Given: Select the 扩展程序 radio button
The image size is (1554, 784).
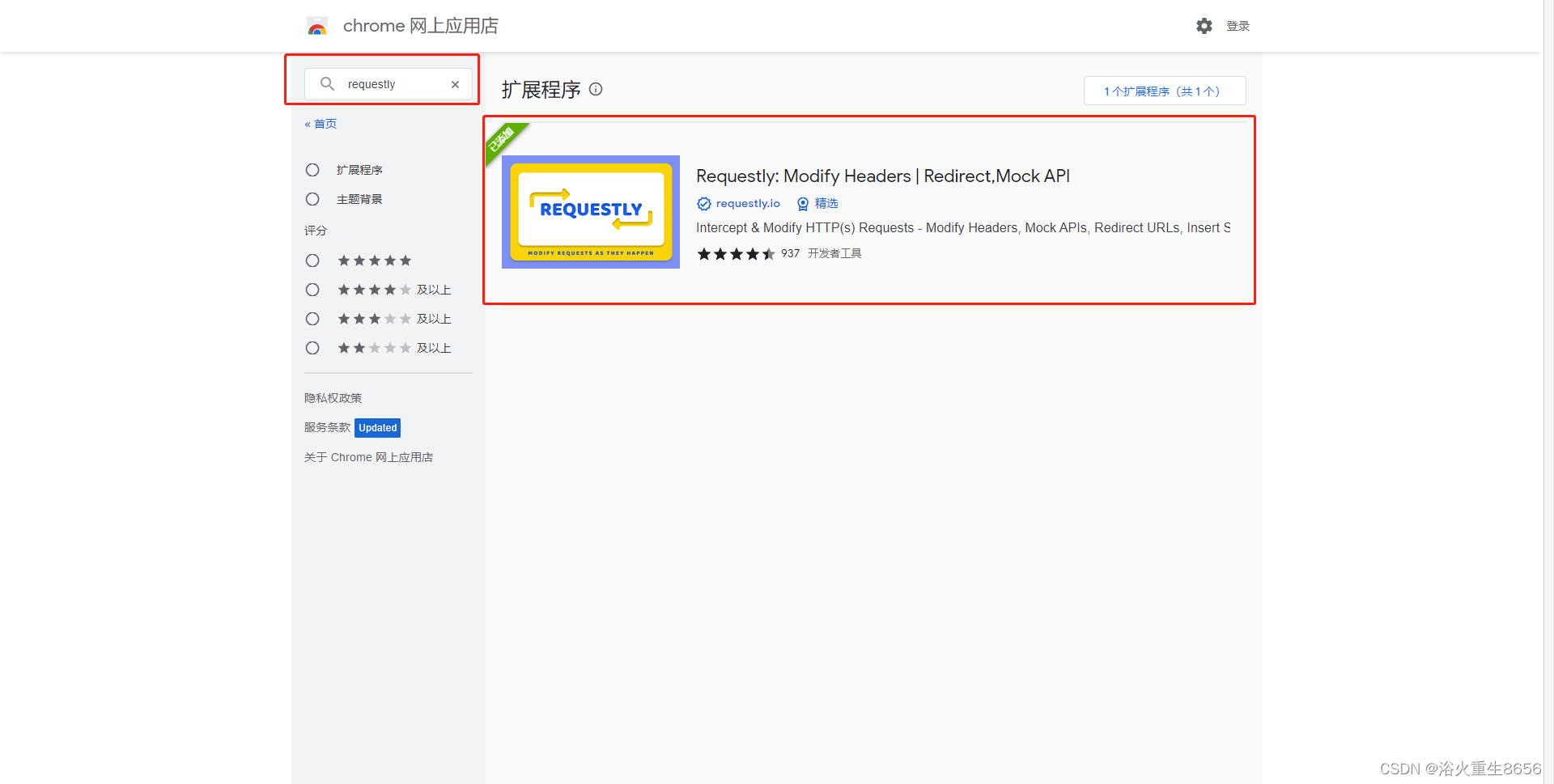Looking at the screenshot, I should pos(312,170).
